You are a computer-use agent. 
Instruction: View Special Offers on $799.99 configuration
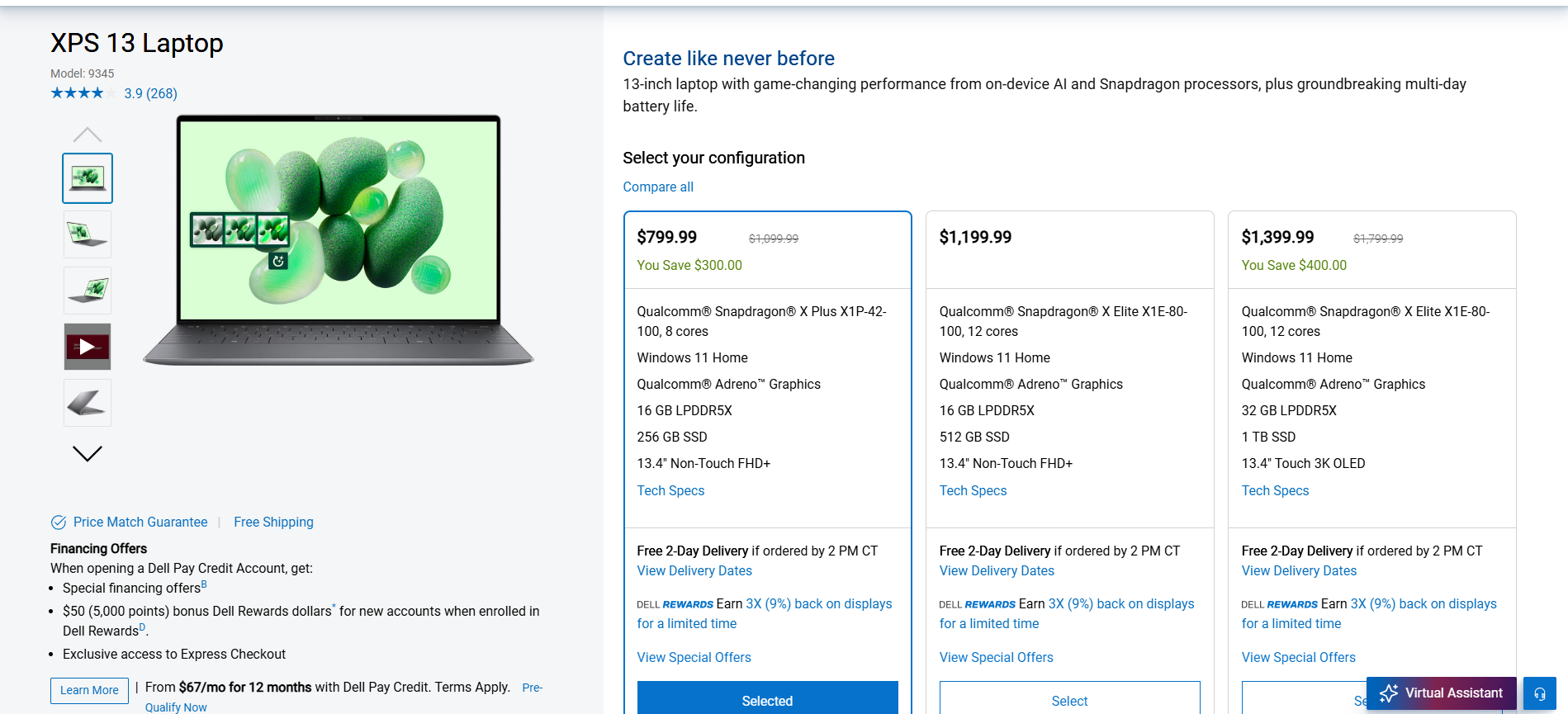tap(694, 657)
